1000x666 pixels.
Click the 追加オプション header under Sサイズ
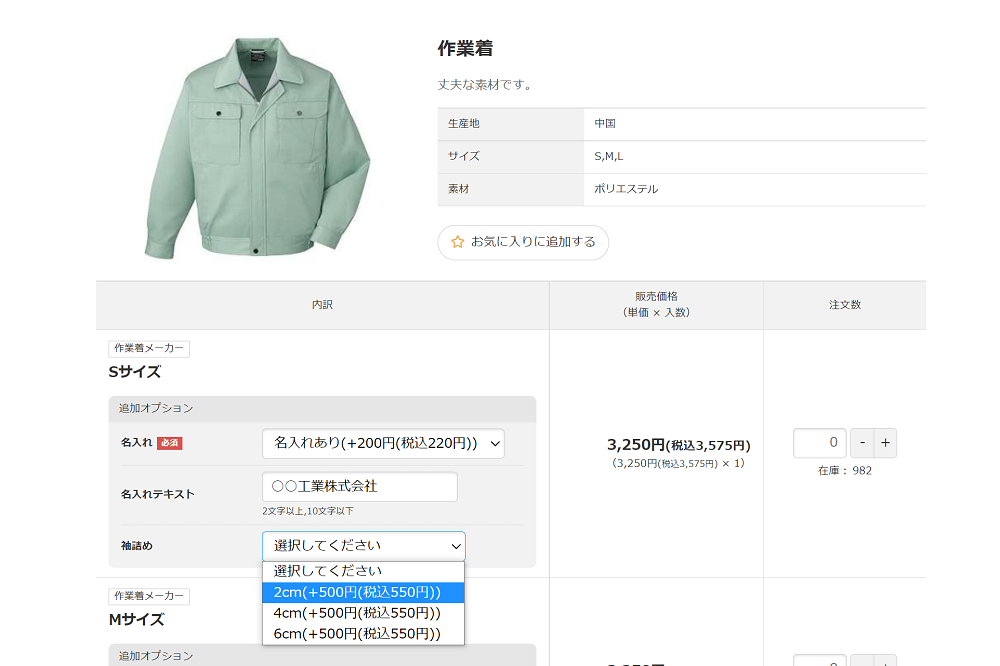point(323,408)
